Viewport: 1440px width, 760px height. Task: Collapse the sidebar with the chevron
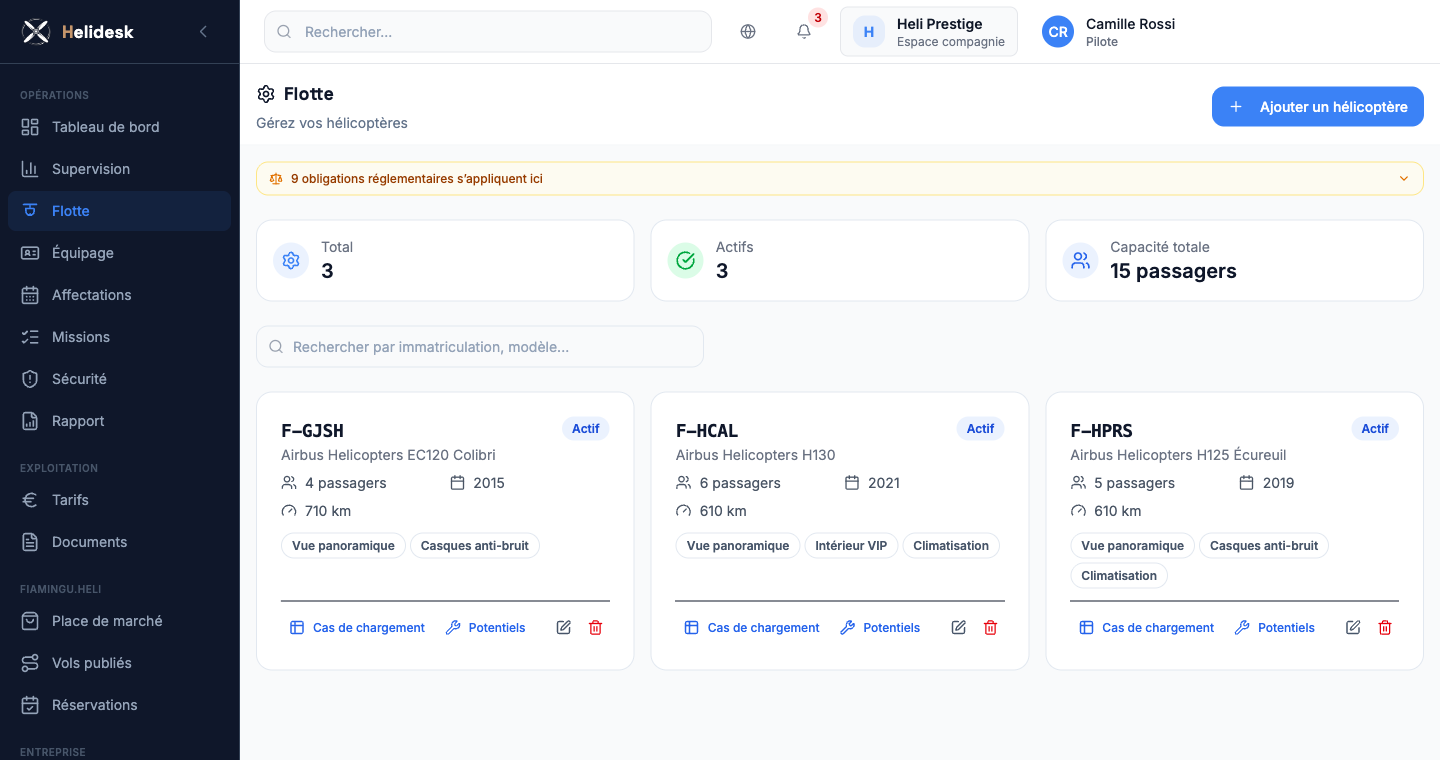coord(203,32)
